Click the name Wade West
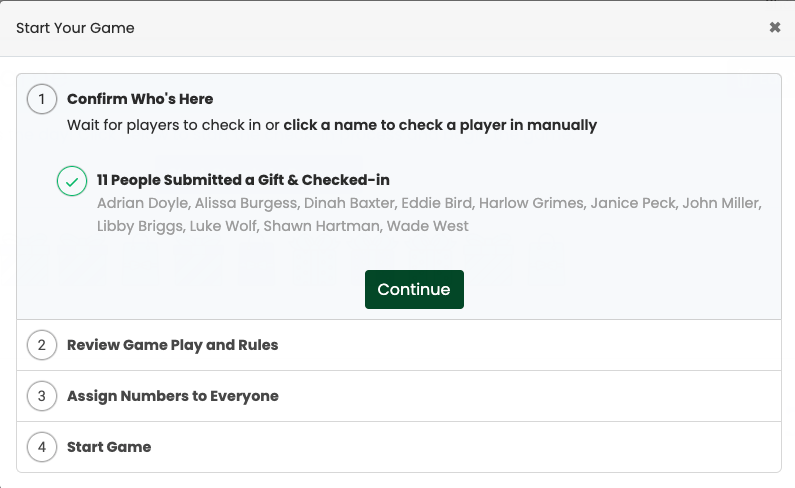The height and width of the screenshot is (488, 795). point(427,226)
